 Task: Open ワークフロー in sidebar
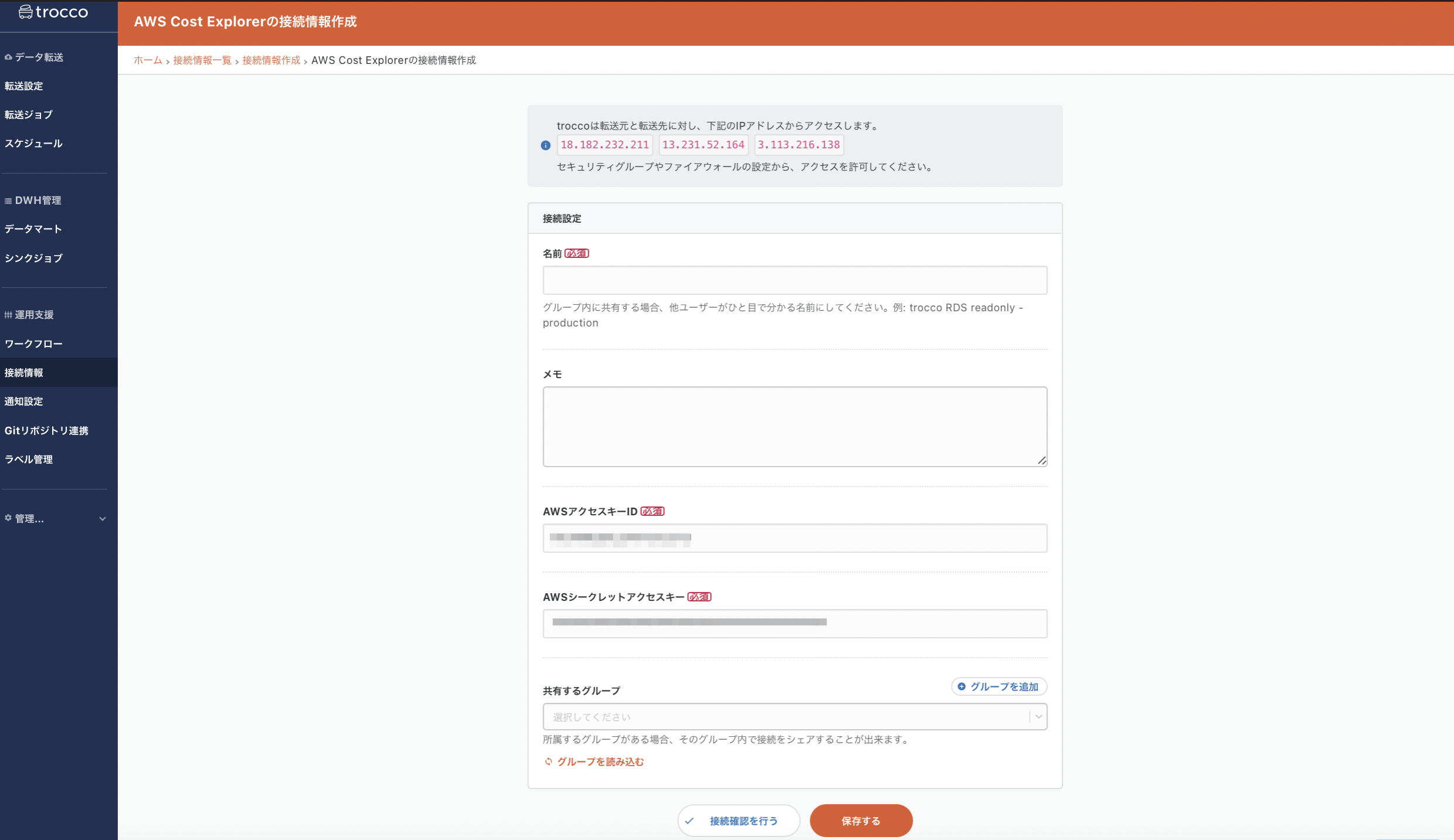click(33, 344)
